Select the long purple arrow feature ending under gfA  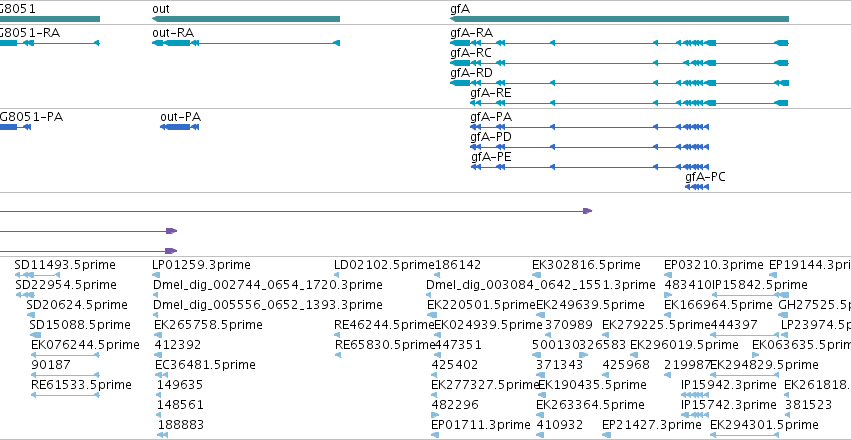coord(296,211)
